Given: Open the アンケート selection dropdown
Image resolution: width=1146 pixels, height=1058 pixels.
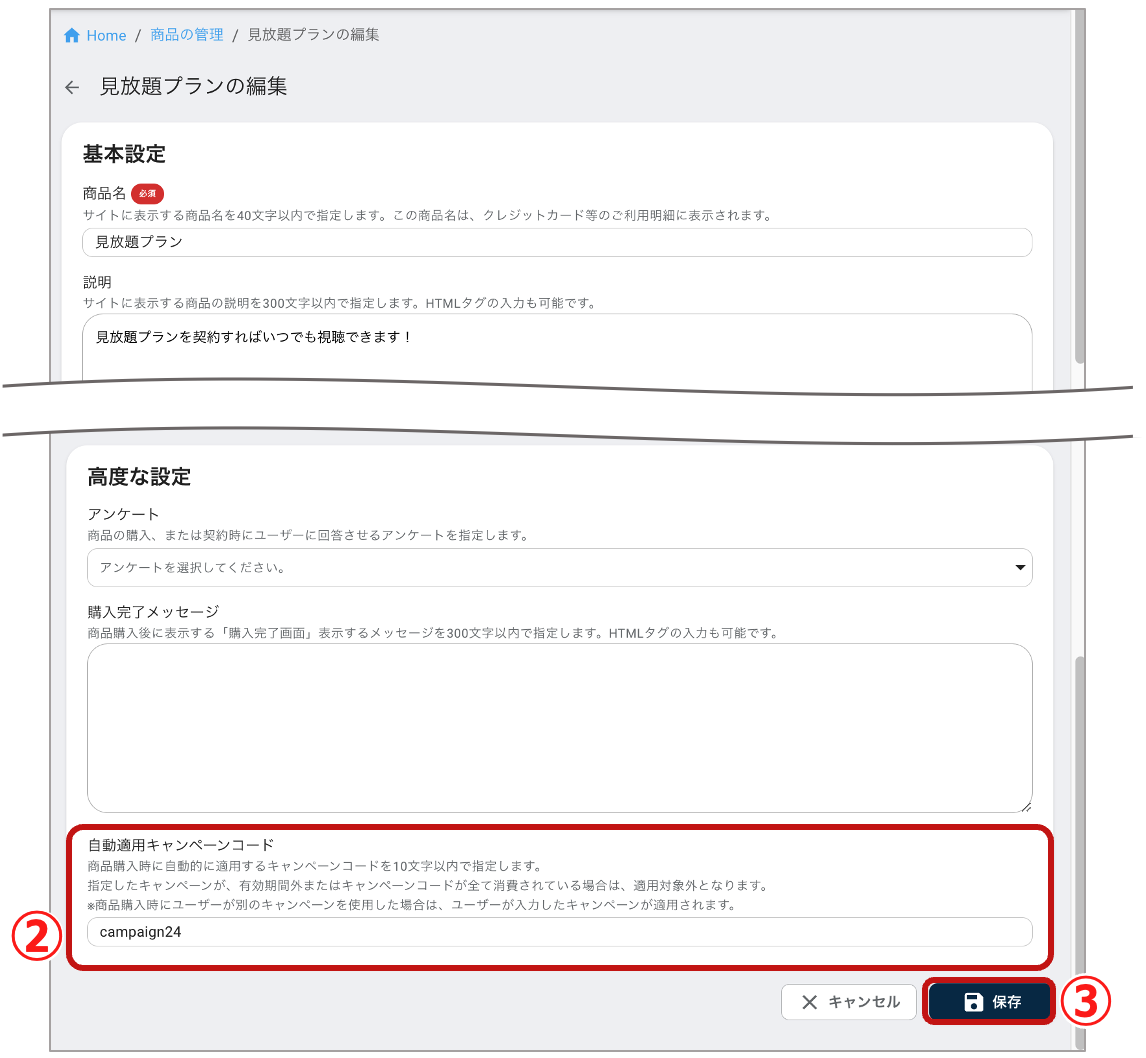Looking at the screenshot, I should pos(559,568).
